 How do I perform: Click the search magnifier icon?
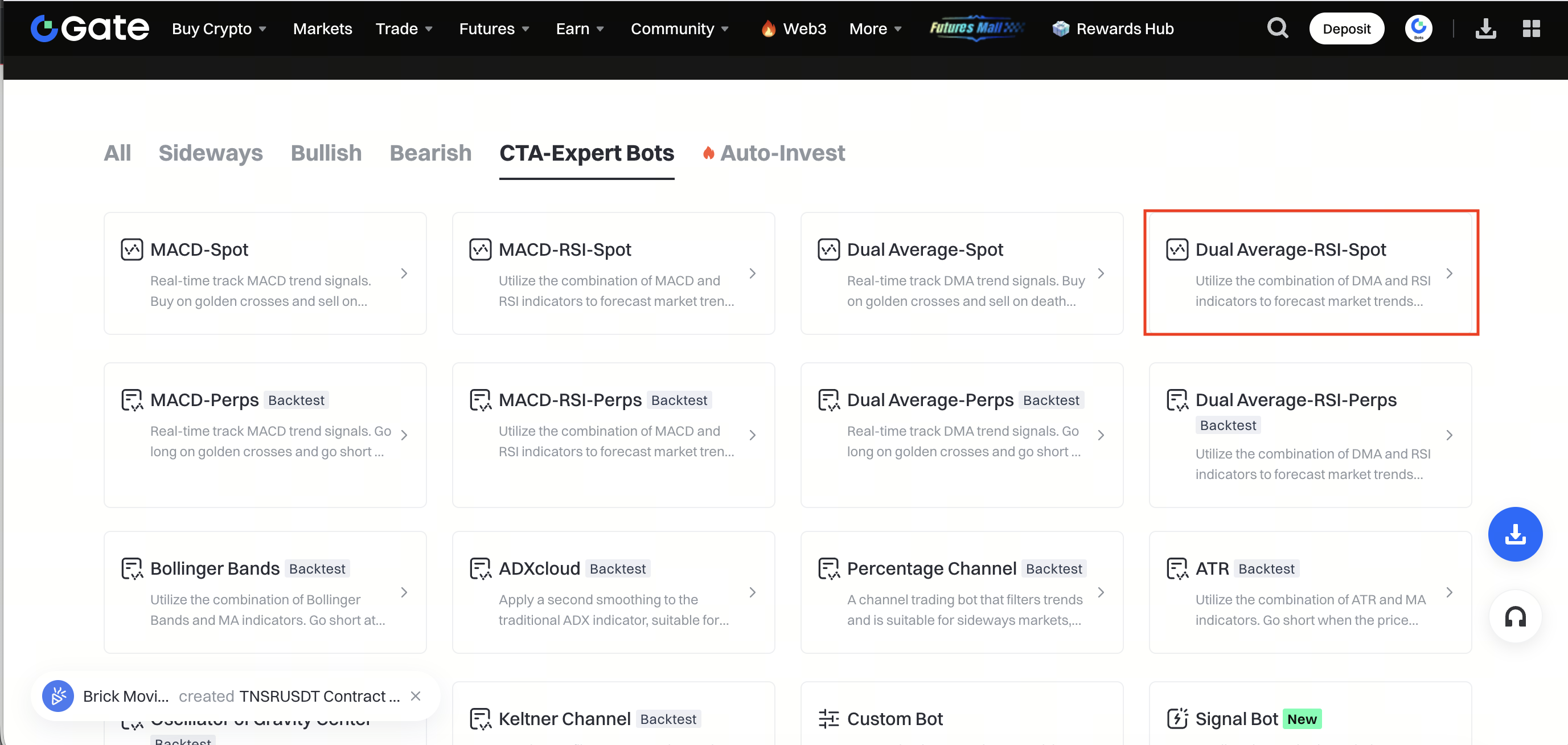pyautogui.click(x=1277, y=28)
